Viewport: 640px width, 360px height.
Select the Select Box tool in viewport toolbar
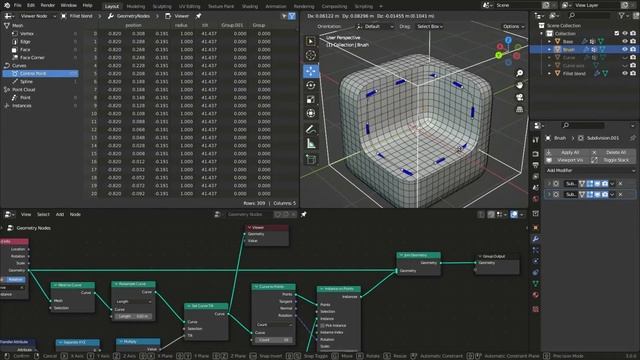311,41
